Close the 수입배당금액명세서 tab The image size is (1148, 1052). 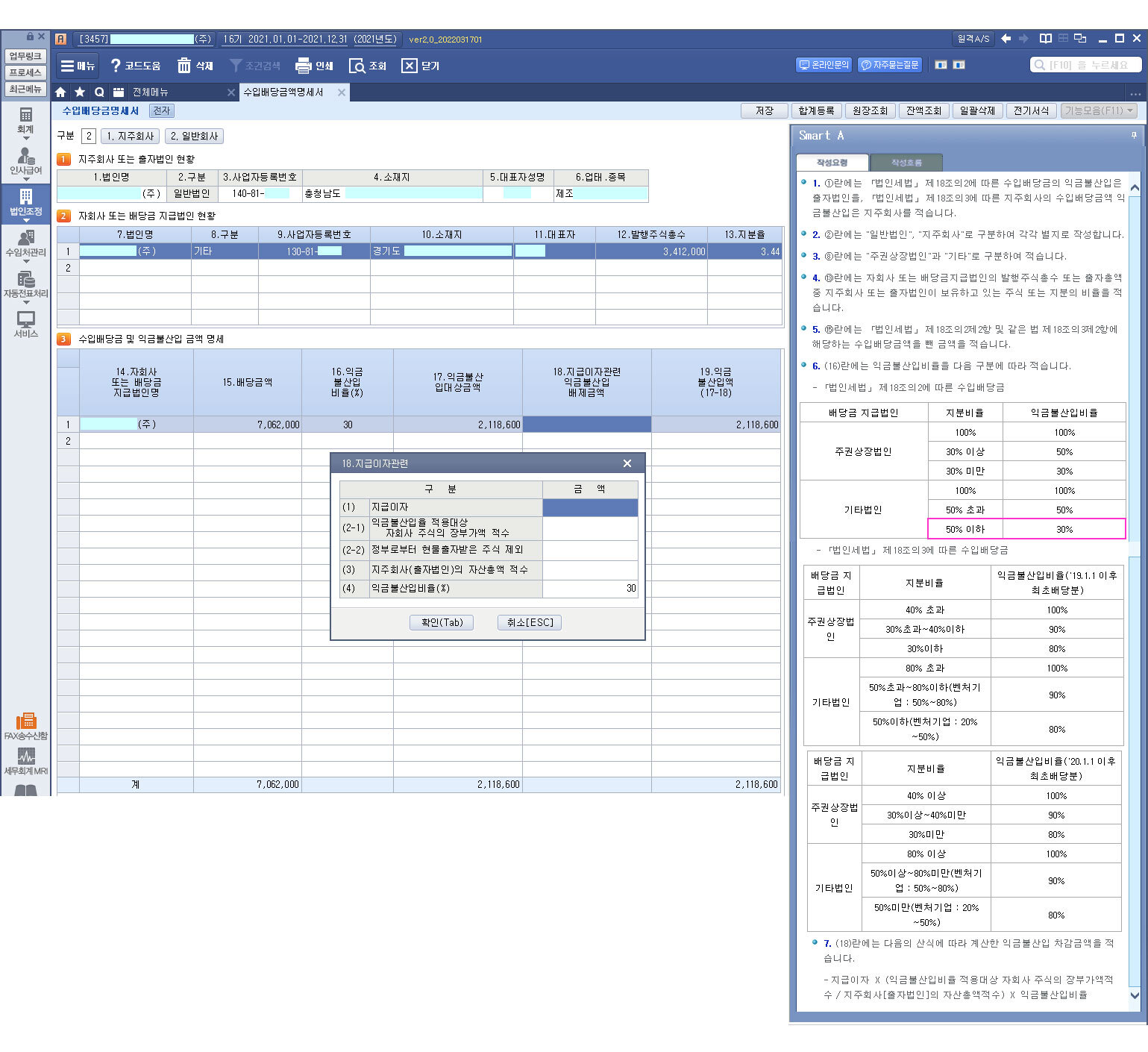[342, 93]
